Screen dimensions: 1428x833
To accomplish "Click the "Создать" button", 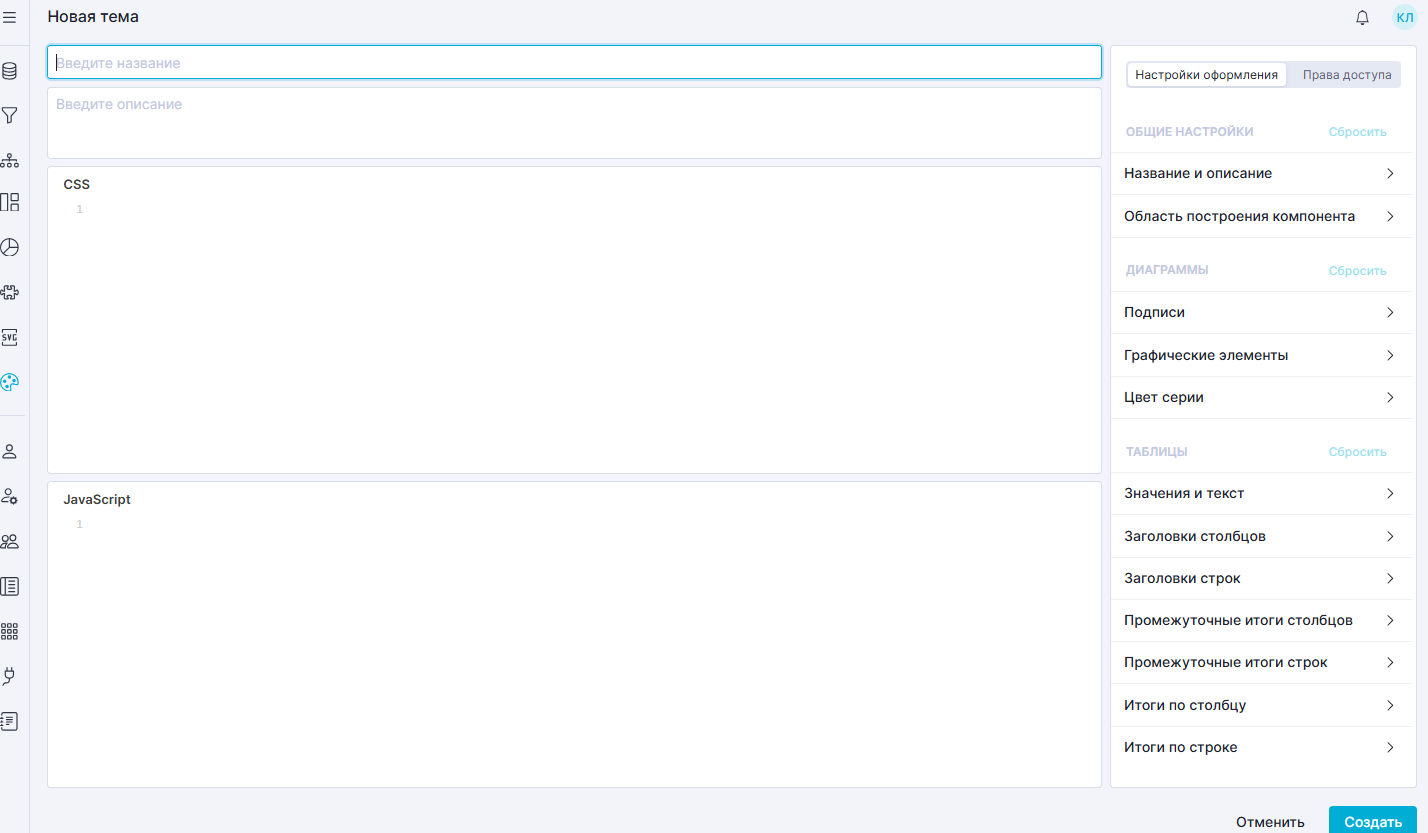I will coord(1372,821).
